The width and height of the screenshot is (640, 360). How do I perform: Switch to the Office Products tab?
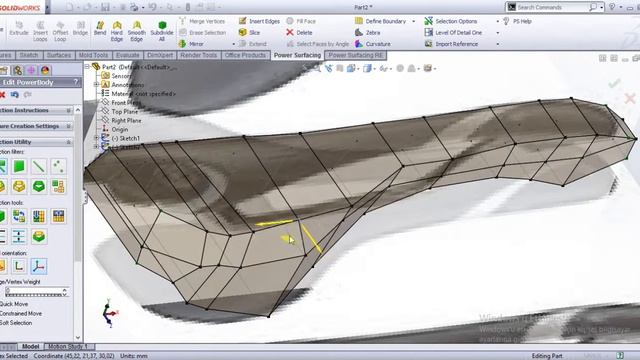[245, 55]
